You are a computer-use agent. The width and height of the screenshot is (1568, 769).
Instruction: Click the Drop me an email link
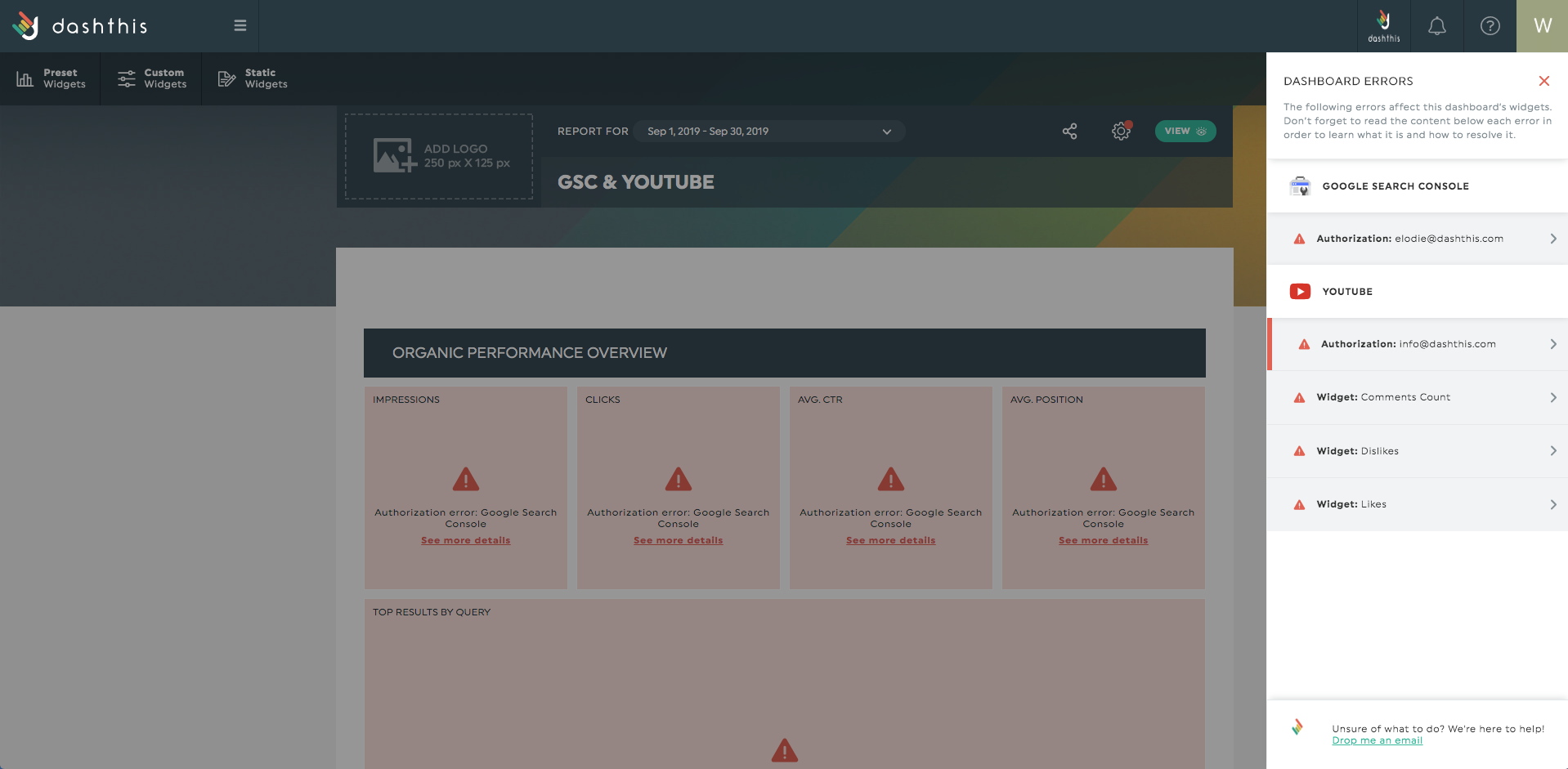pos(1377,740)
